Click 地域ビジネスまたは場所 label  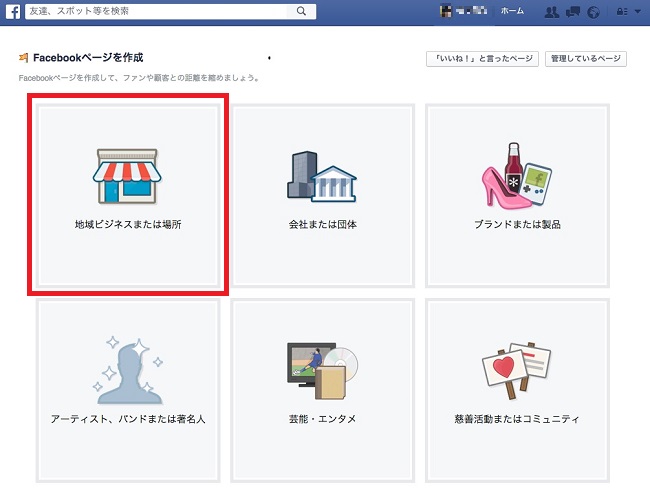128,224
